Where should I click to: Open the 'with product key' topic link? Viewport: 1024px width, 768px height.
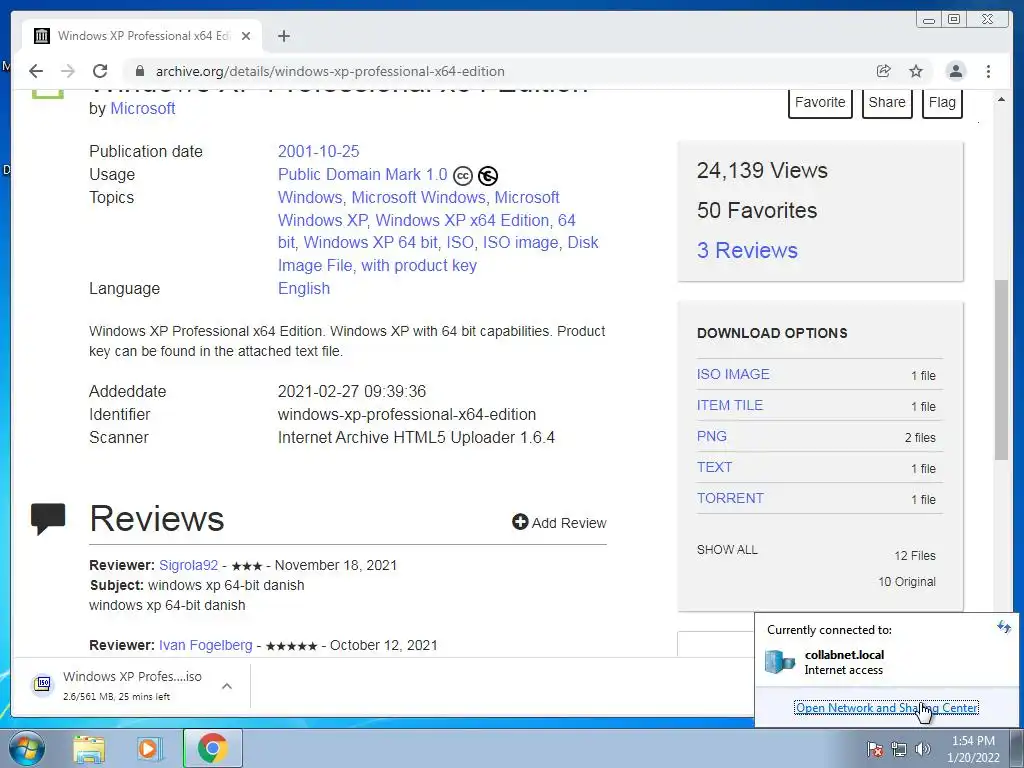(419, 265)
